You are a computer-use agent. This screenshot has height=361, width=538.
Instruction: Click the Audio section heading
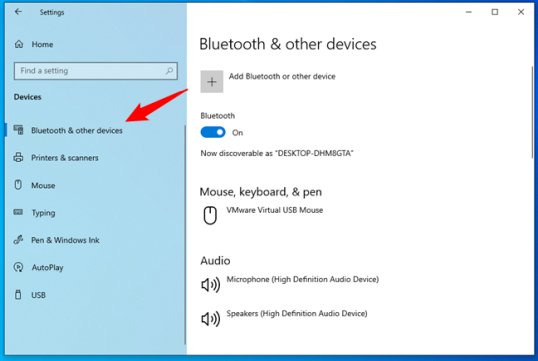tap(215, 261)
